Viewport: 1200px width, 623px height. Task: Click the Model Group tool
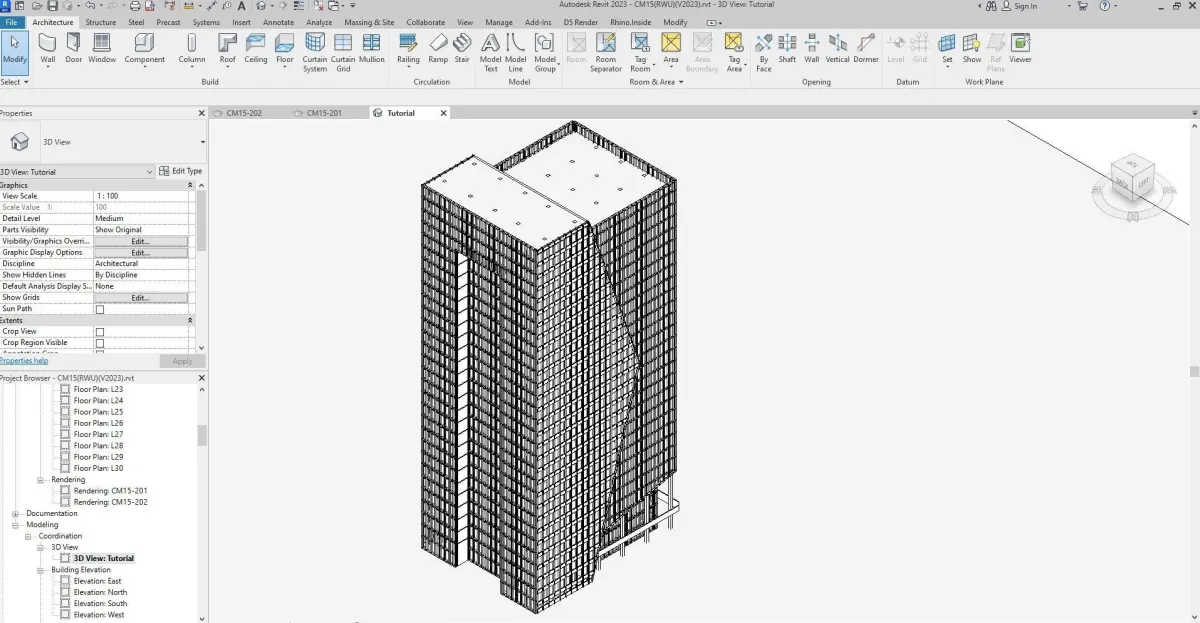click(545, 53)
